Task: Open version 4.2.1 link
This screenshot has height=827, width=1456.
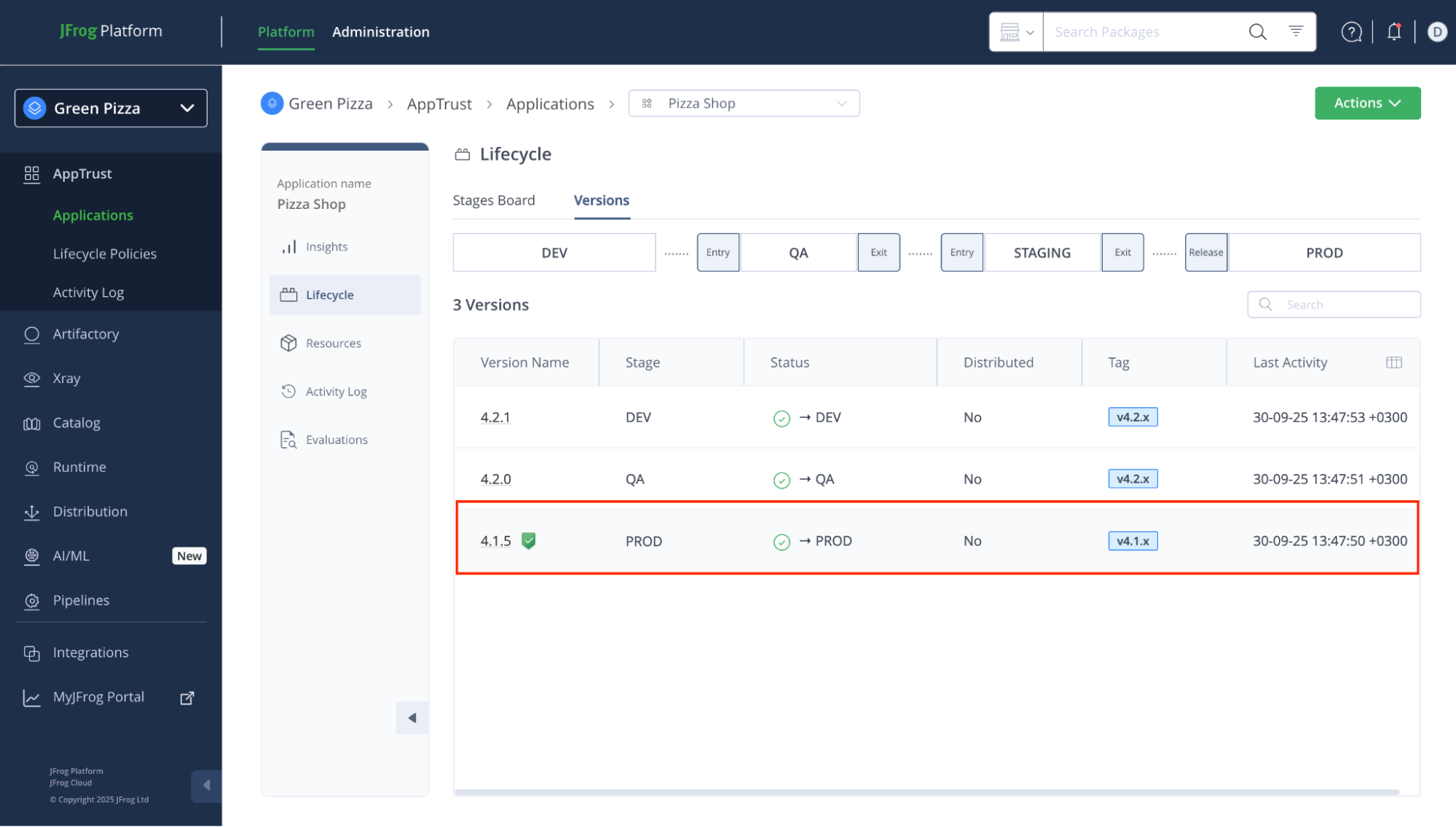Action: coord(495,417)
